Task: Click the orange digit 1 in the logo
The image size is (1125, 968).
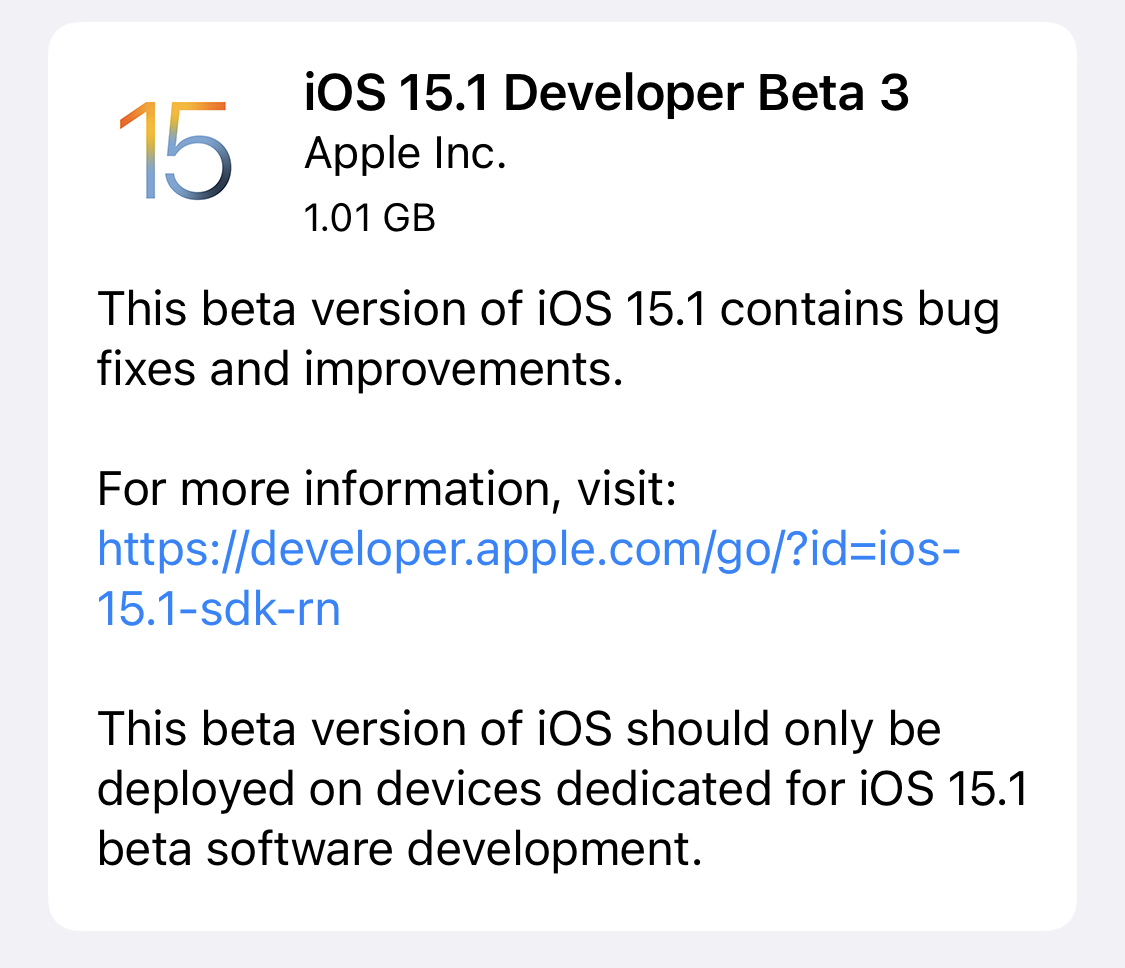Action: click(x=138, y=149)
